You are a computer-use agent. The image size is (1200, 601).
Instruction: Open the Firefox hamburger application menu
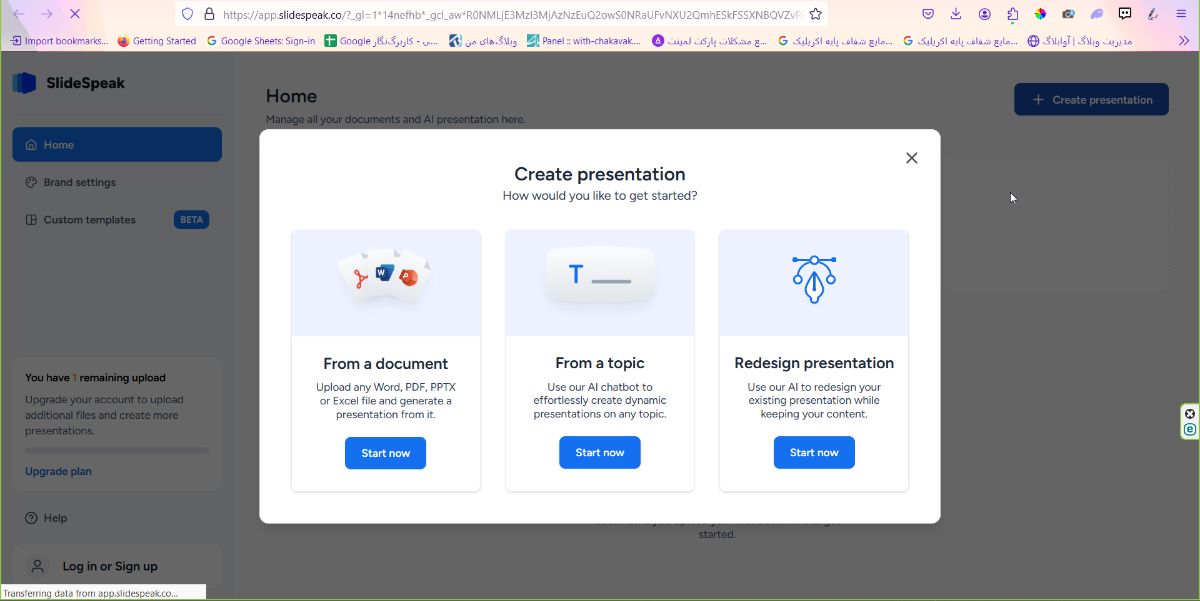click(x=1182, y=14)
